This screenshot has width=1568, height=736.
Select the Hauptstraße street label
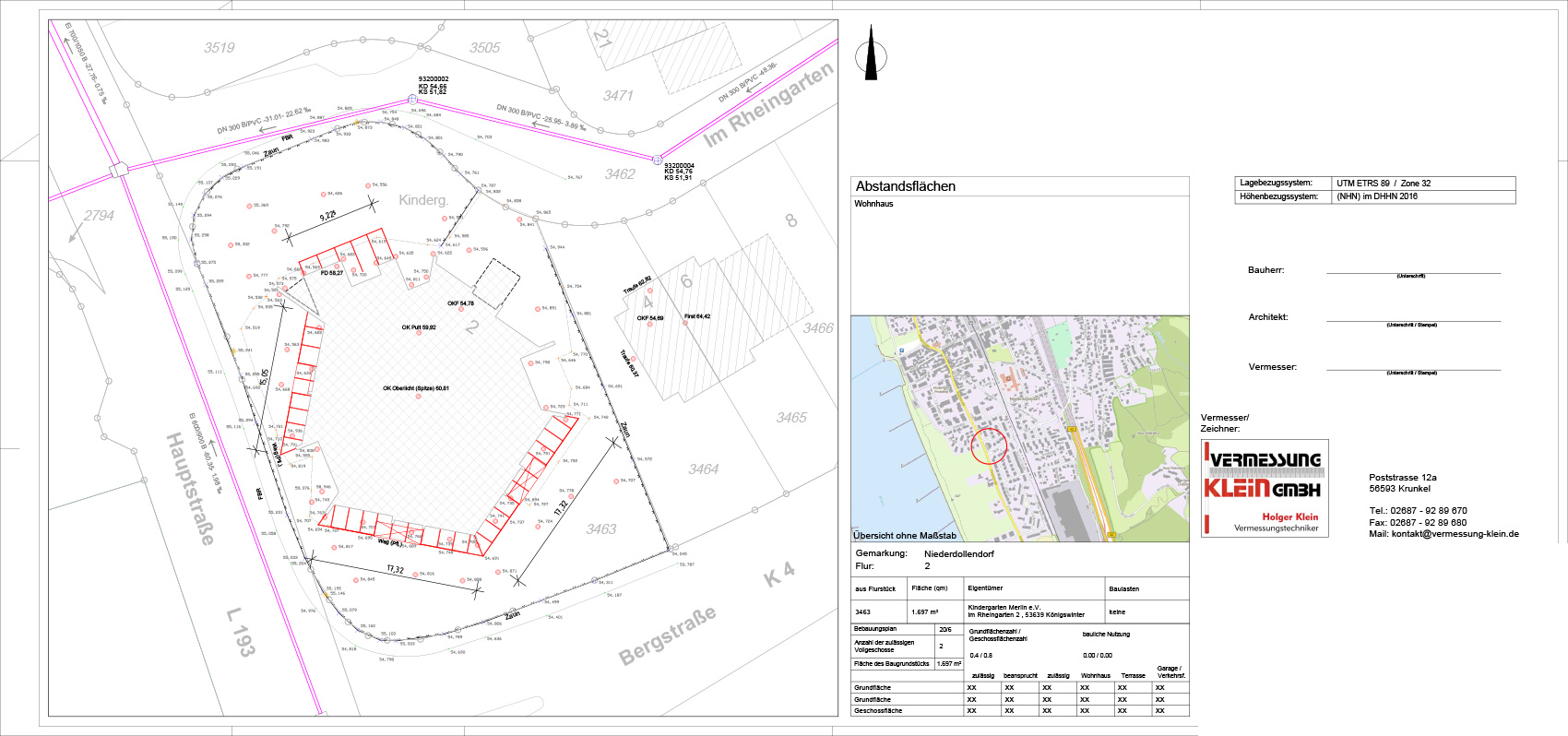pos(191,489)
